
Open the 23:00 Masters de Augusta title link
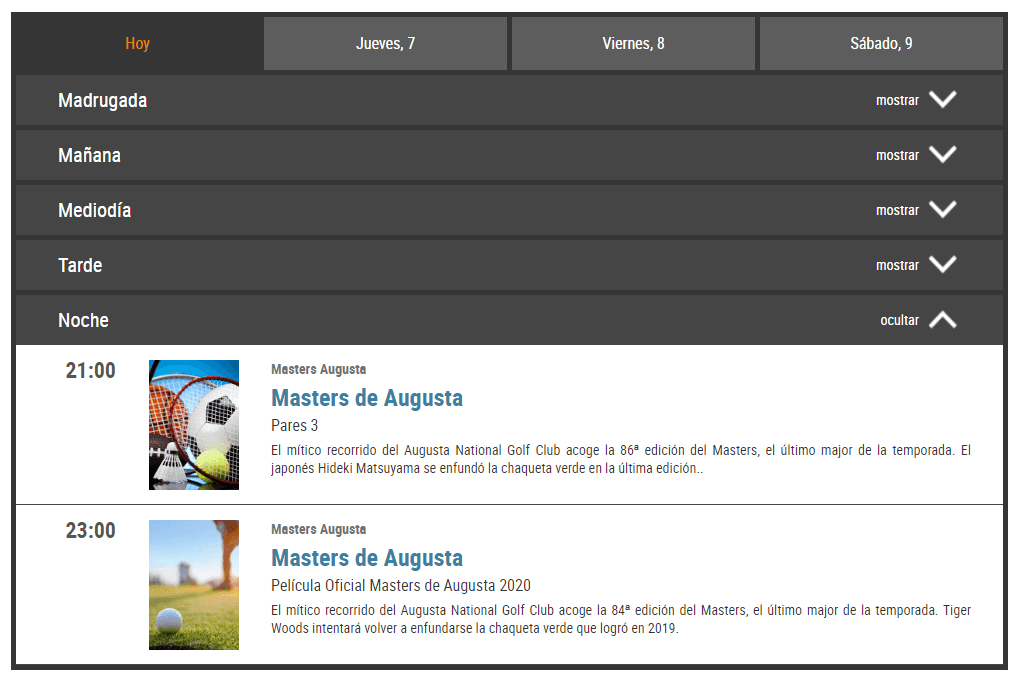367,558
